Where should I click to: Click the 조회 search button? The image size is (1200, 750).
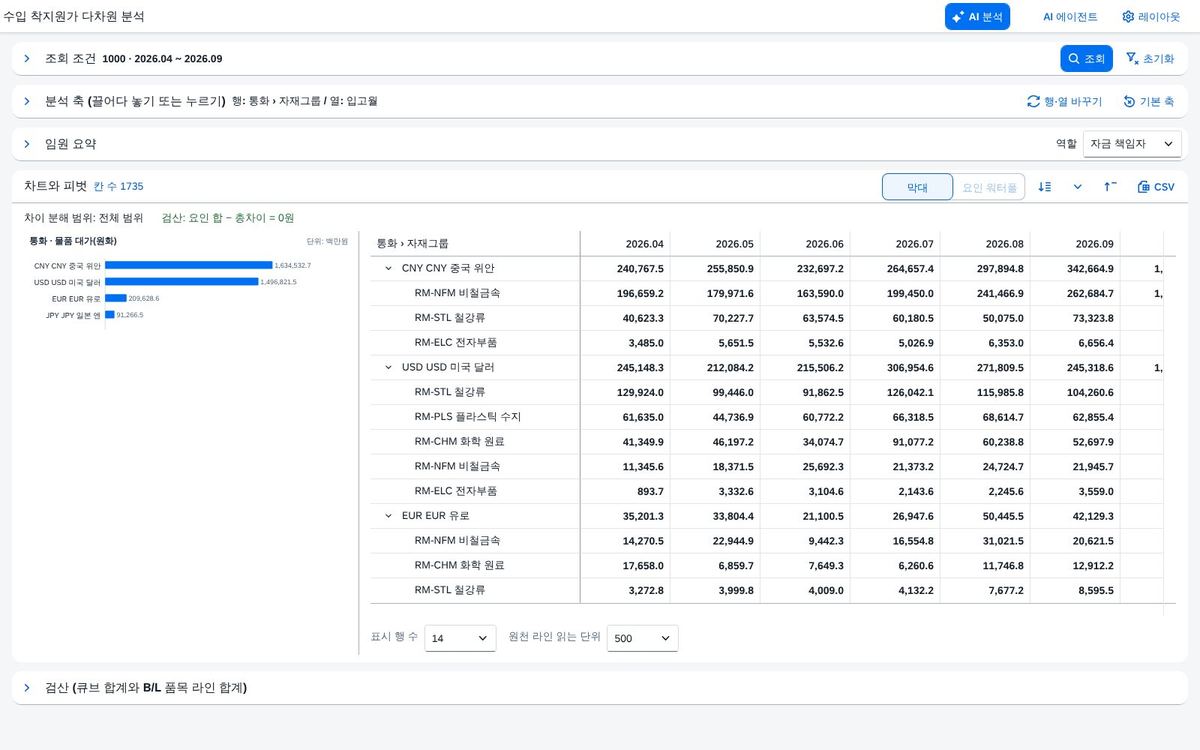pyautogui.click(x=1086, y=59)
